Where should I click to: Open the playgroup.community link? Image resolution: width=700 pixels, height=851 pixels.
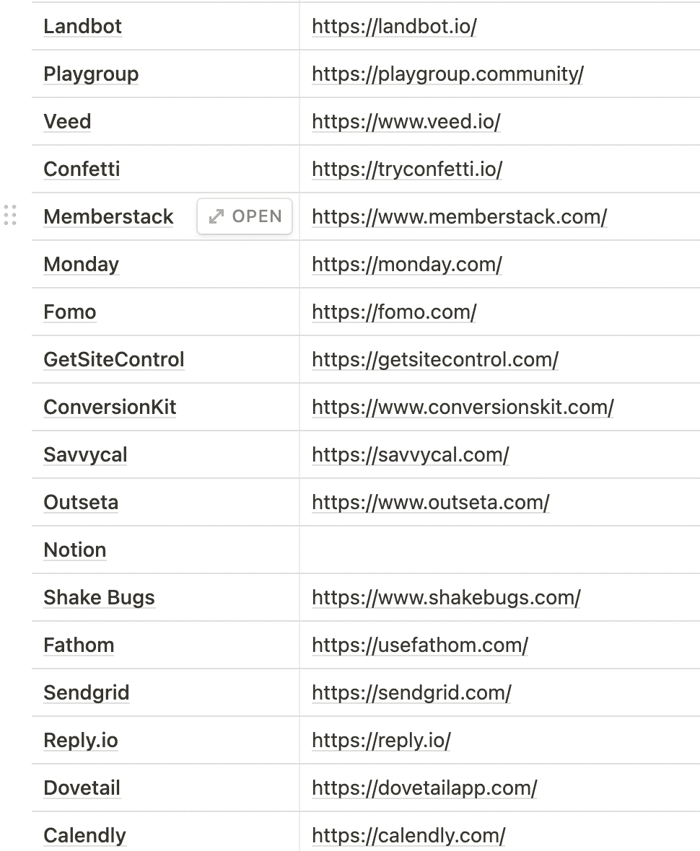coord(448,74)
